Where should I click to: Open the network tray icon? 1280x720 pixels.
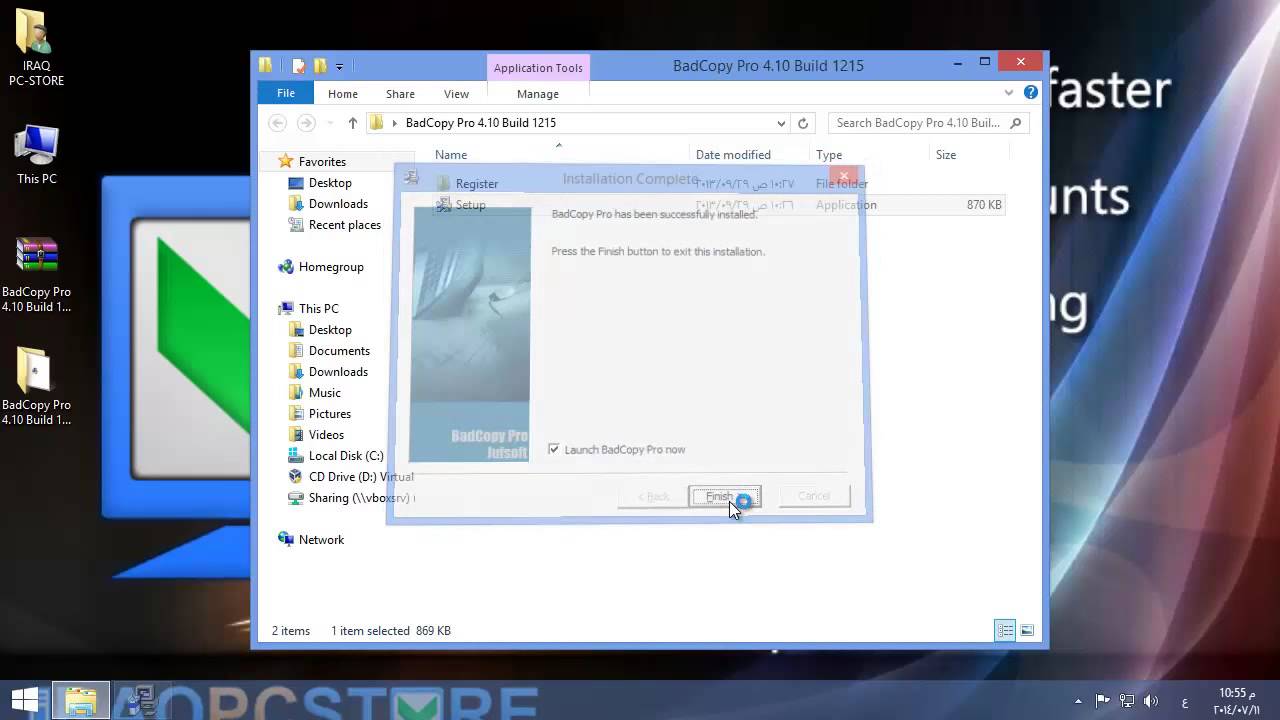[1127, 701]
